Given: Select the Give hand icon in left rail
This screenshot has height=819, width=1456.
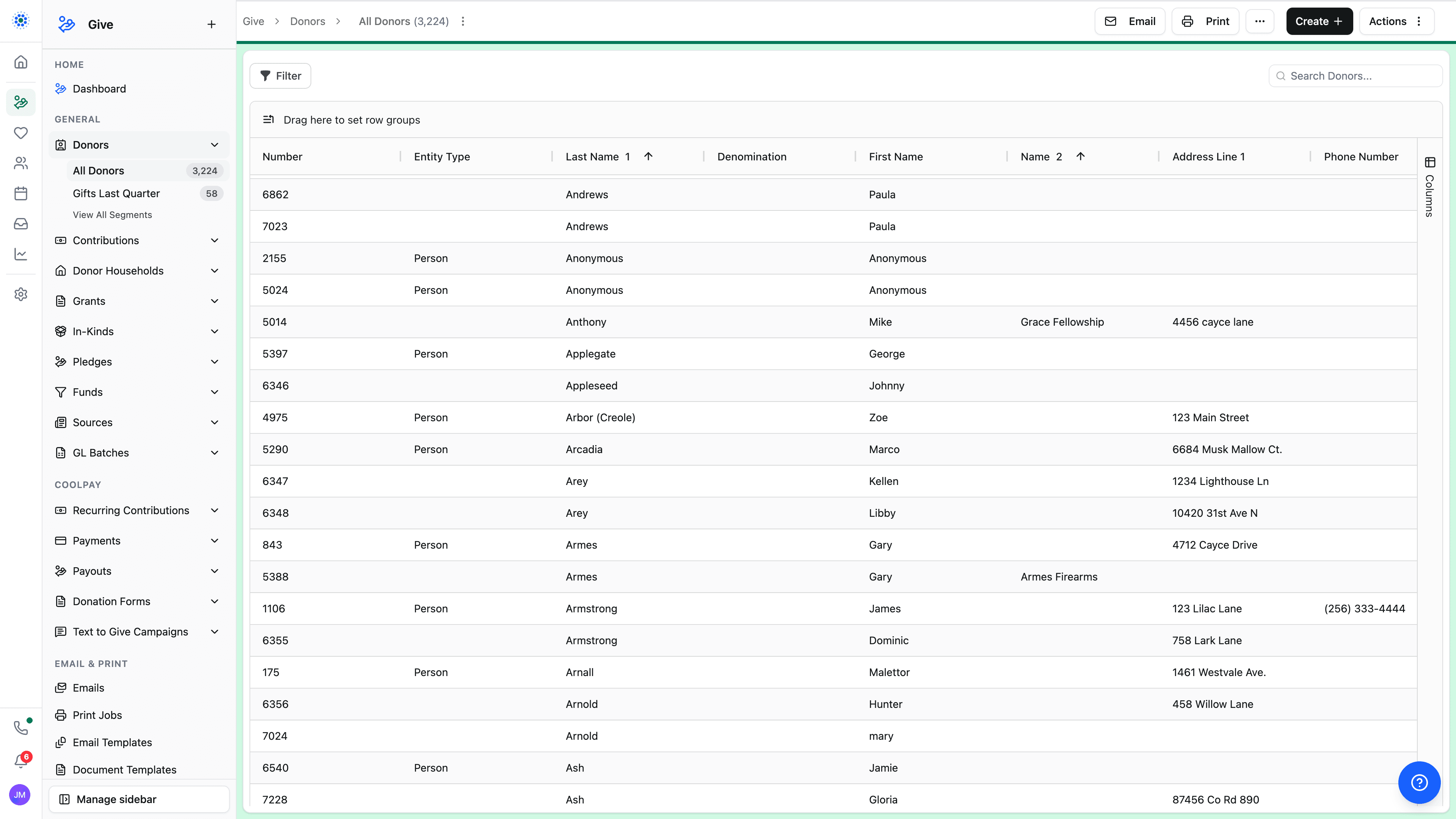Looking at the screenshot, I should pyautogui.click(x=21, y=102).
